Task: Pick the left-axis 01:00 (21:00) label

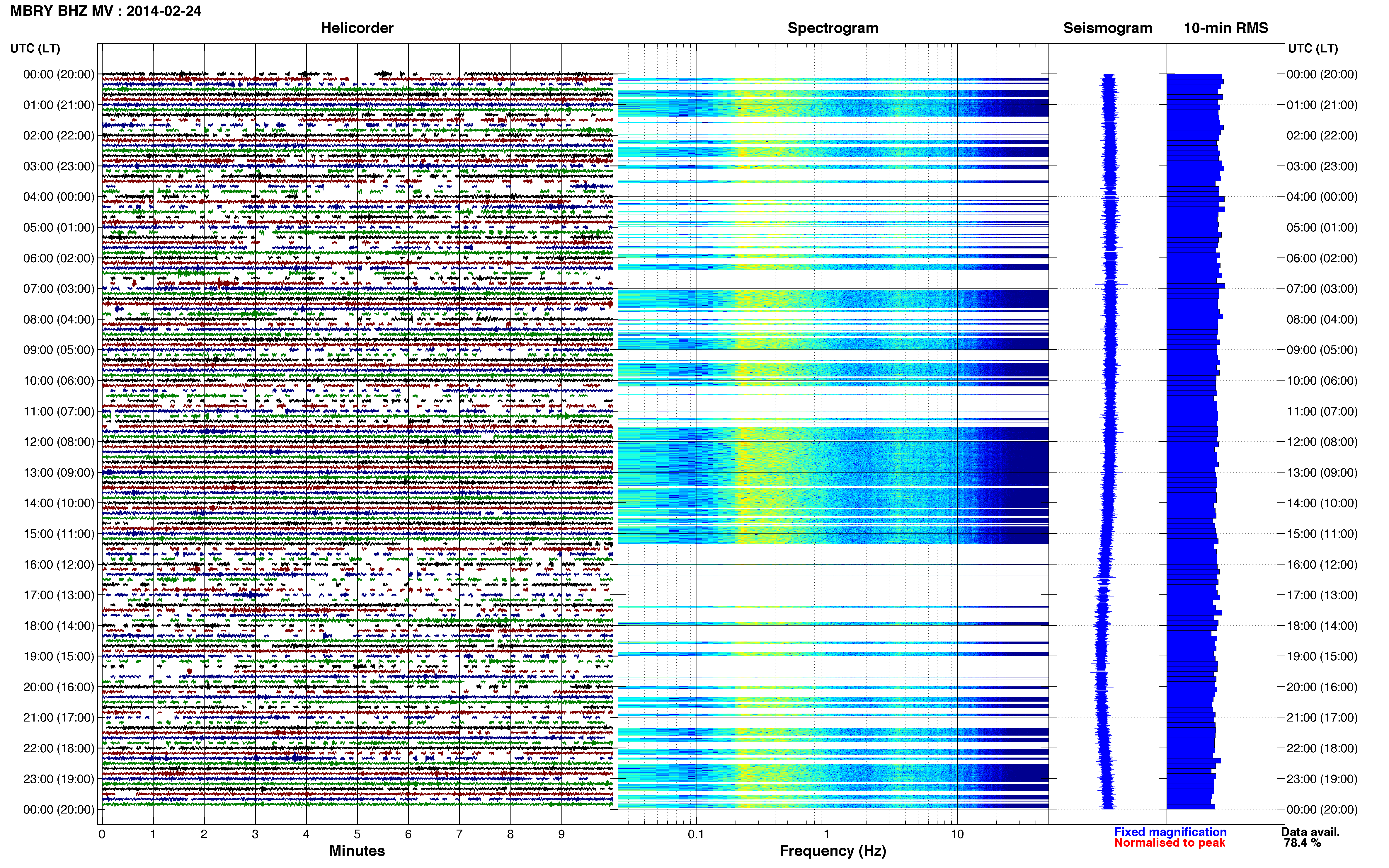Action: coord(59,105)
